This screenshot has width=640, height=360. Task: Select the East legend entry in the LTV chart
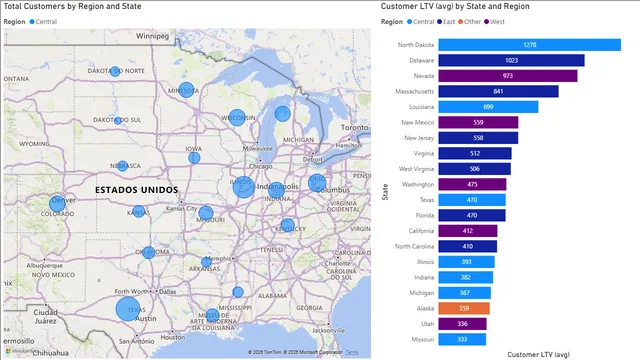(x=446, y=22)
